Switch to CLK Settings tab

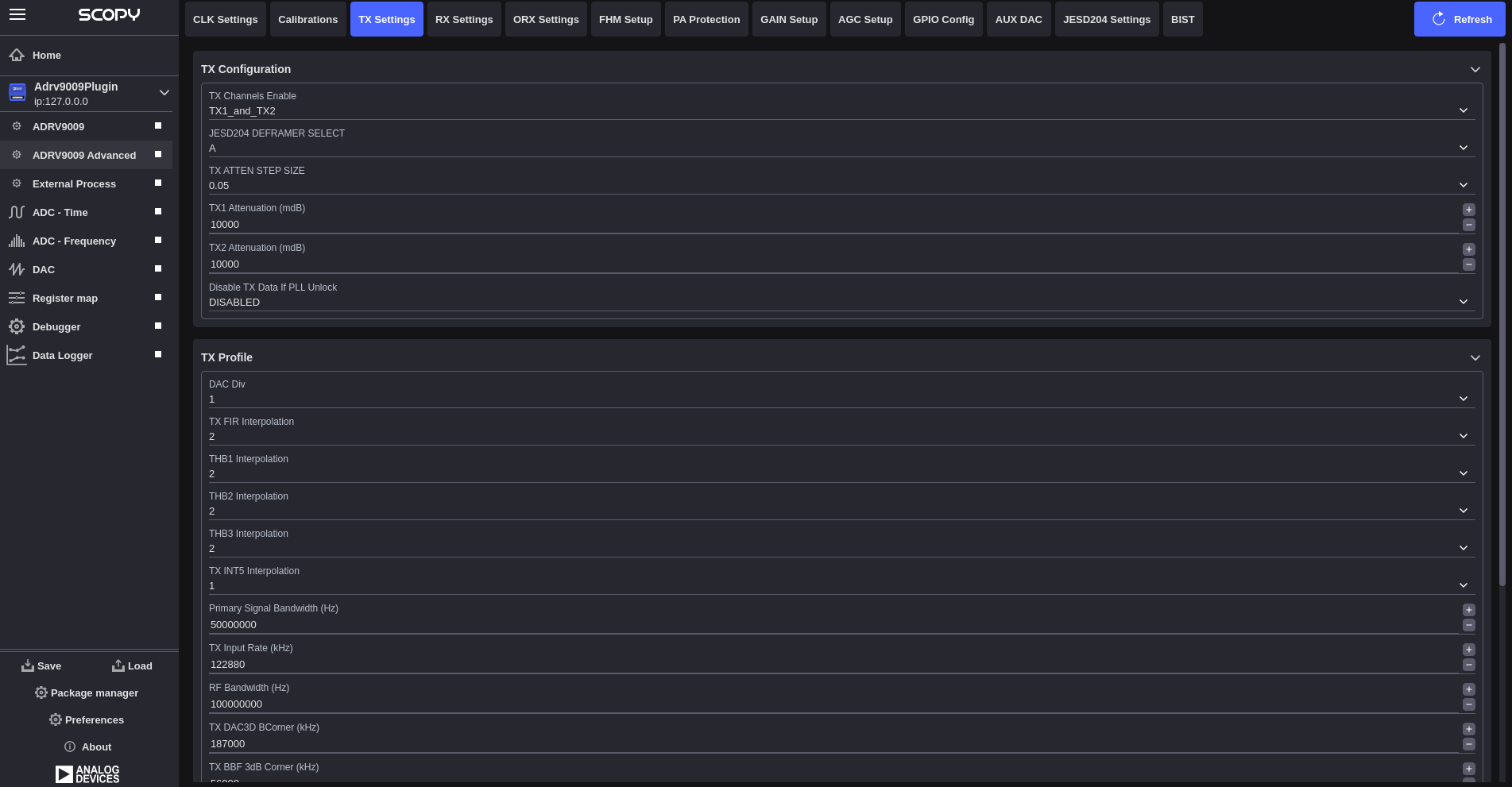coord(226,19)
